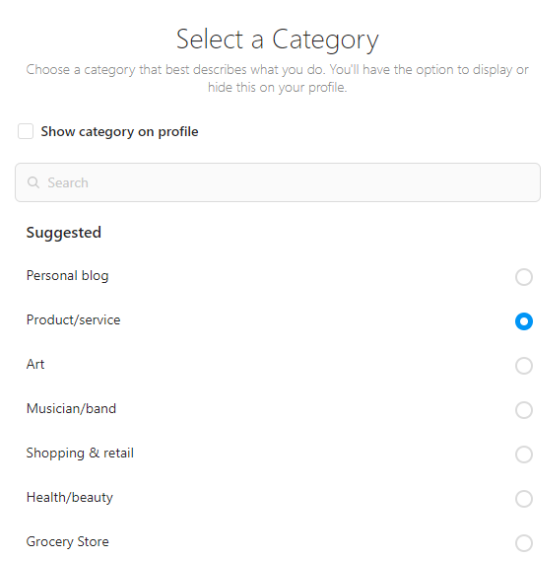Click the 'Grocery Store' label text
The height and width of the screenshot is (576, 558).
68,542
